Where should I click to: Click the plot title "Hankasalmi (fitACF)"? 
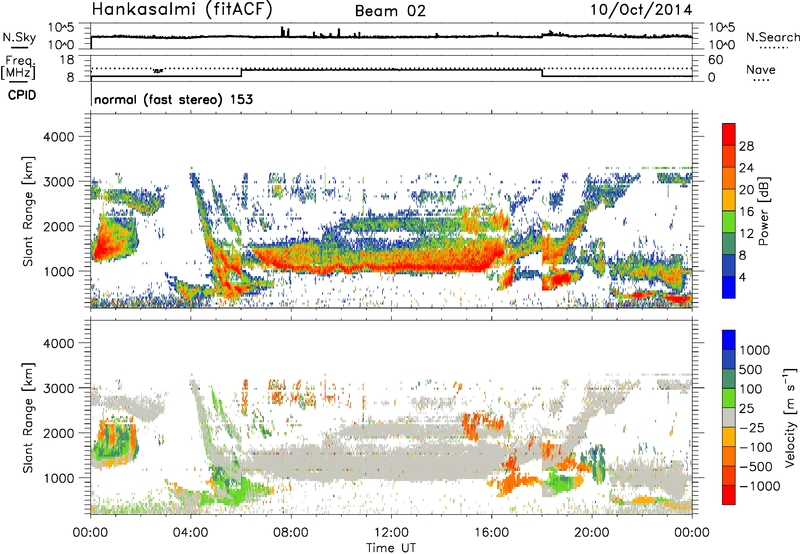coord(182,10)
